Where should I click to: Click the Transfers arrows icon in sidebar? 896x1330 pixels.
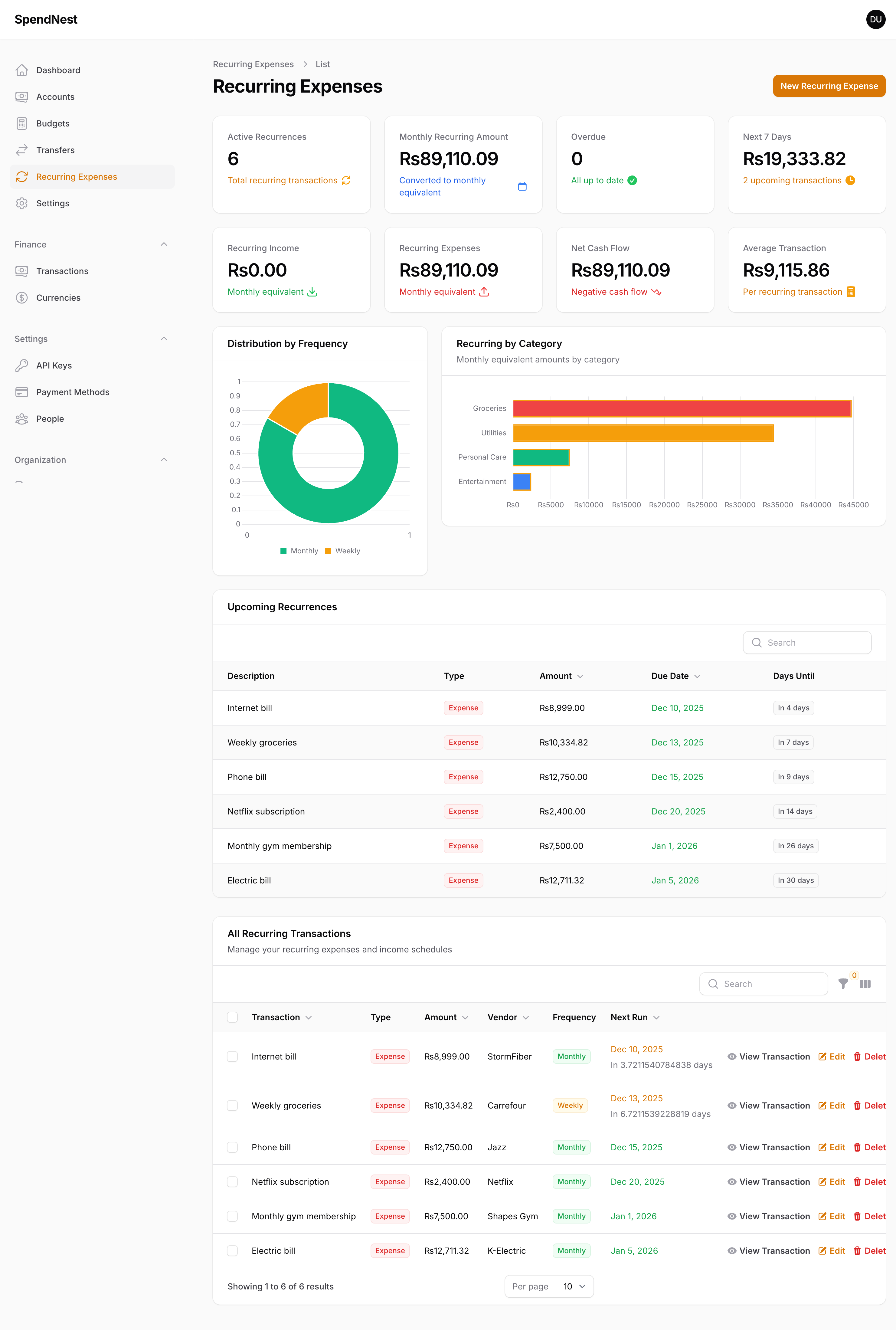click(x=22, y=150)
